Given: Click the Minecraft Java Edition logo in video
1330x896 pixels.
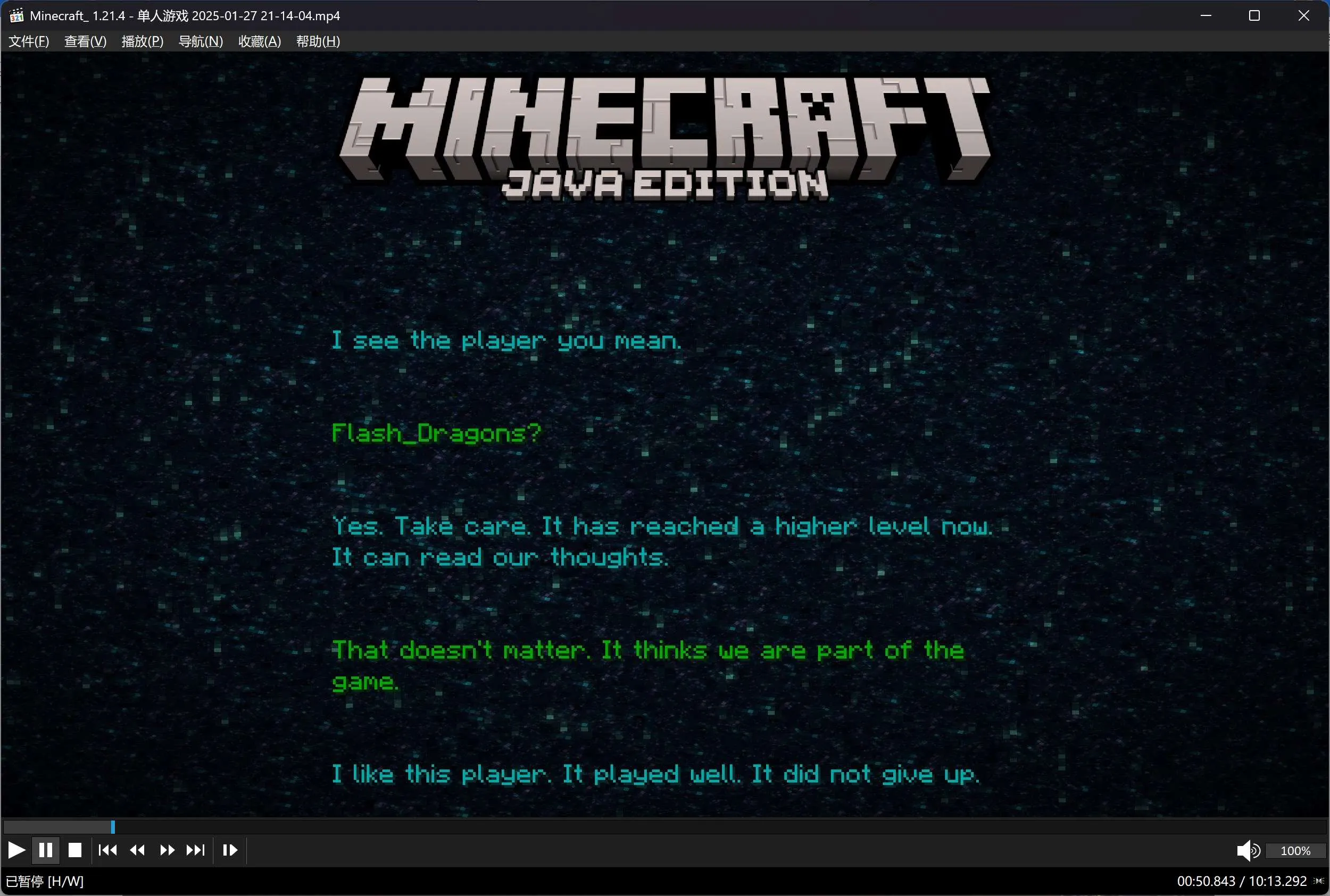Looking at the screenshot, I should pyautogui.click(x=664, y=138).
